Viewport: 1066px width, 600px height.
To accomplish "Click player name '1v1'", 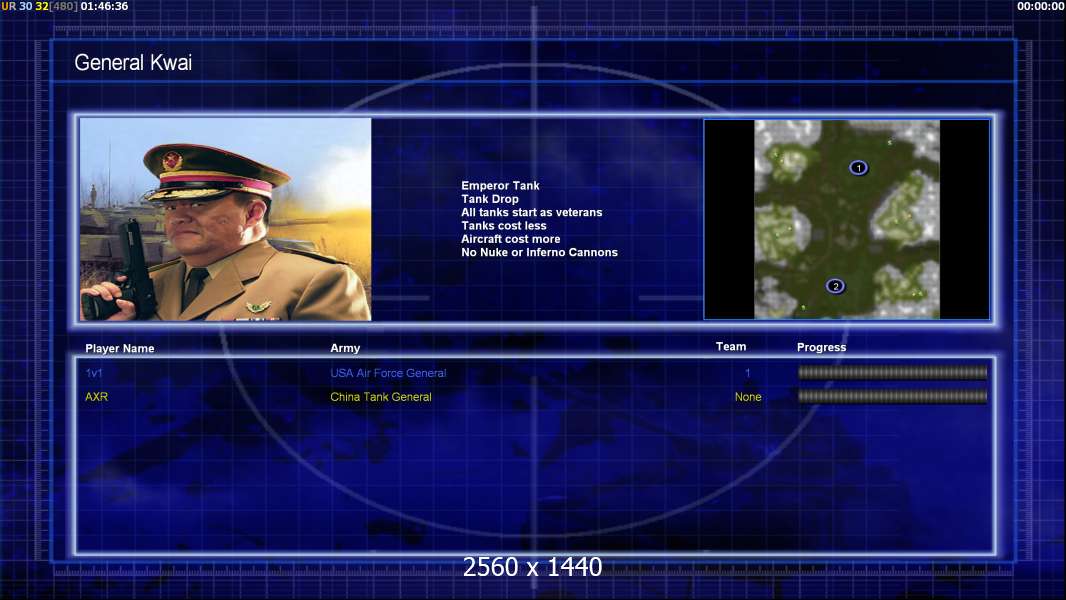I will pyautogui.click(x=94, y=373).
